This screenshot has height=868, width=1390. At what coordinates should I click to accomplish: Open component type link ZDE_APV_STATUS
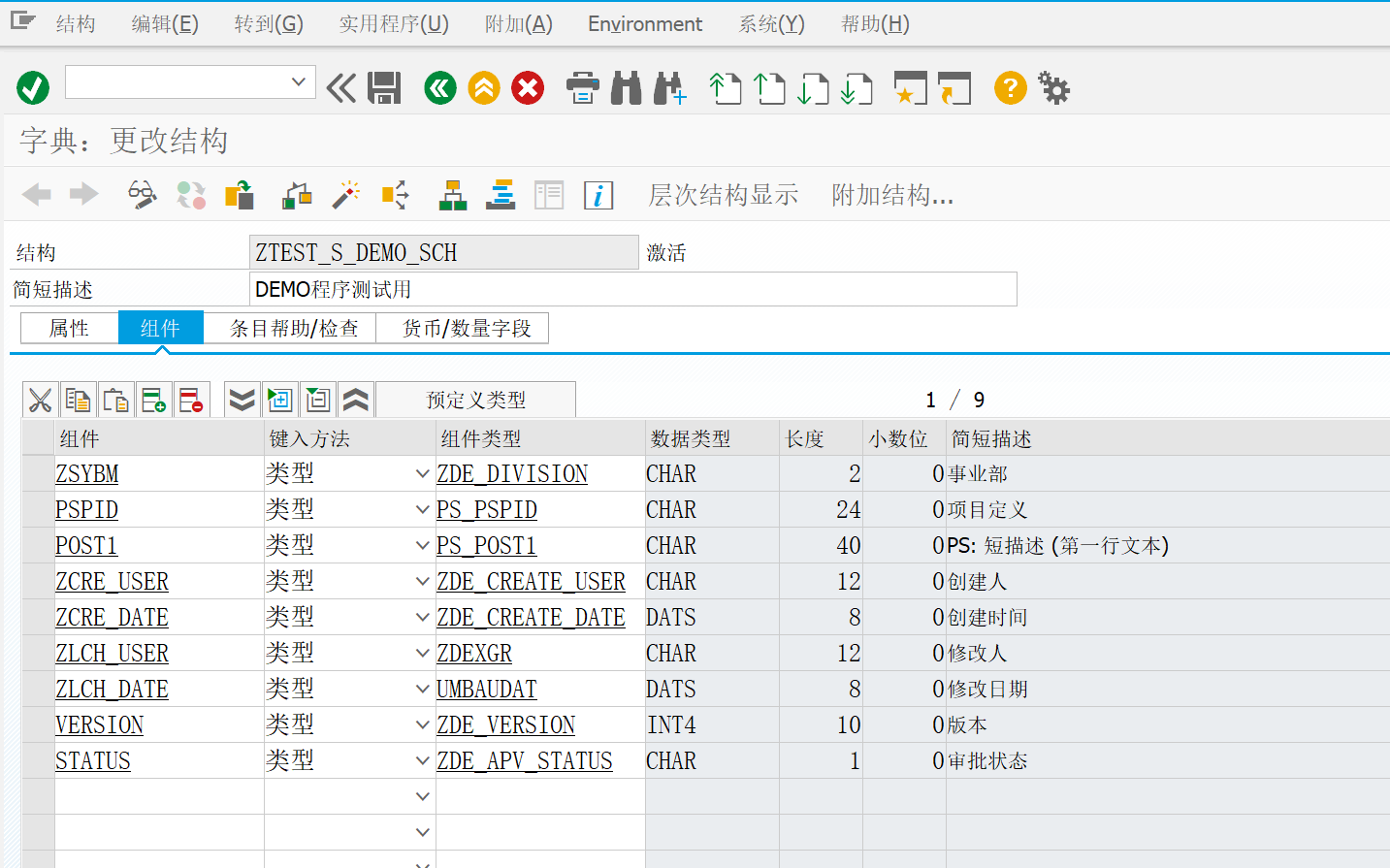coord(525,760)
